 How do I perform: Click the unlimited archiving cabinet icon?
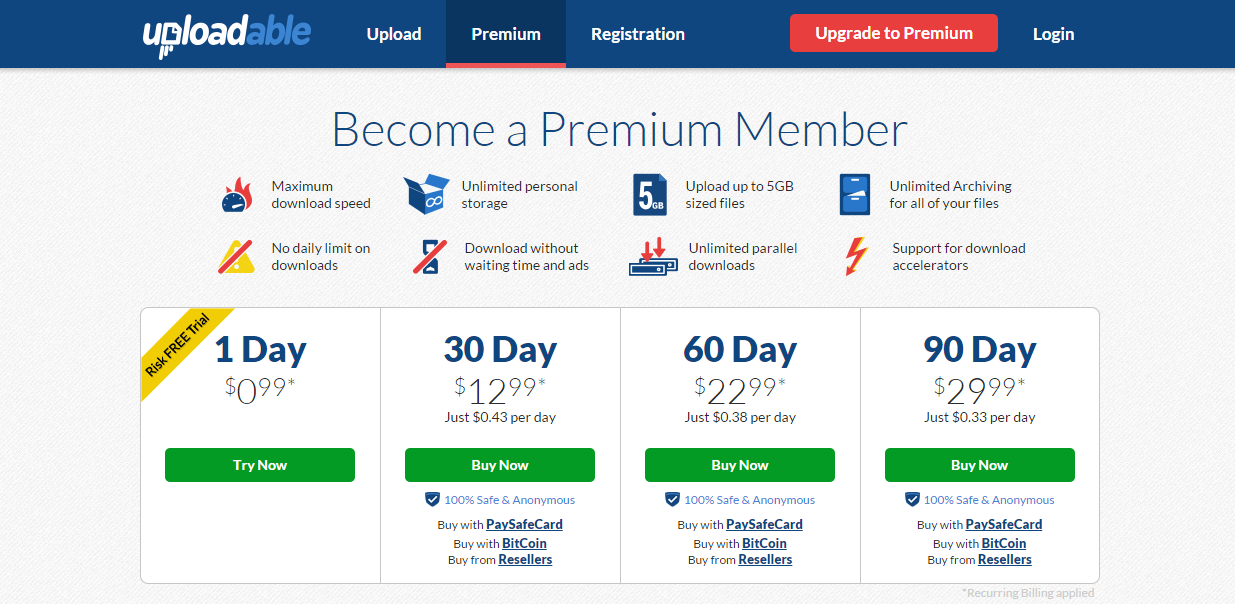(x=854, y=194)
